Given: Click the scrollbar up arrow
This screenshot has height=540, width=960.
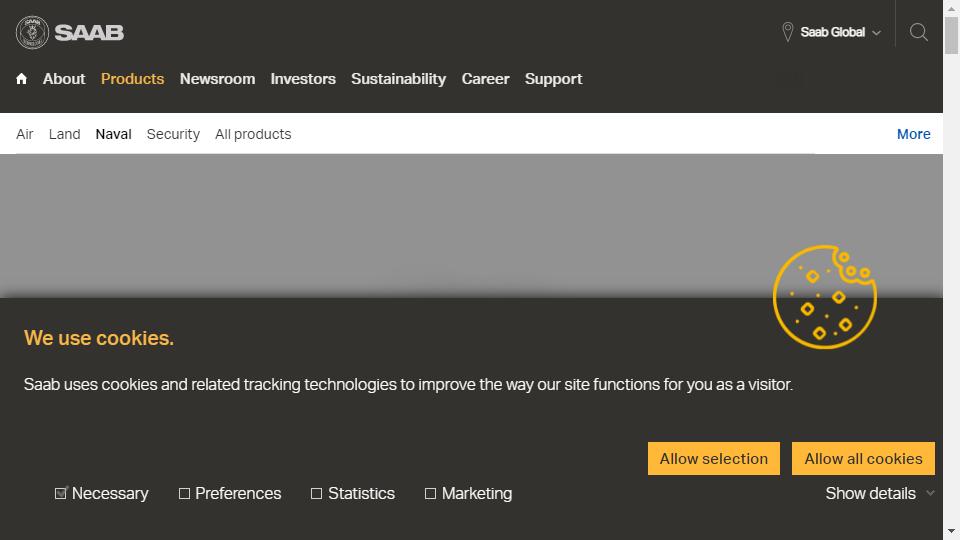Looking at the screenshot, I should 951,8.
